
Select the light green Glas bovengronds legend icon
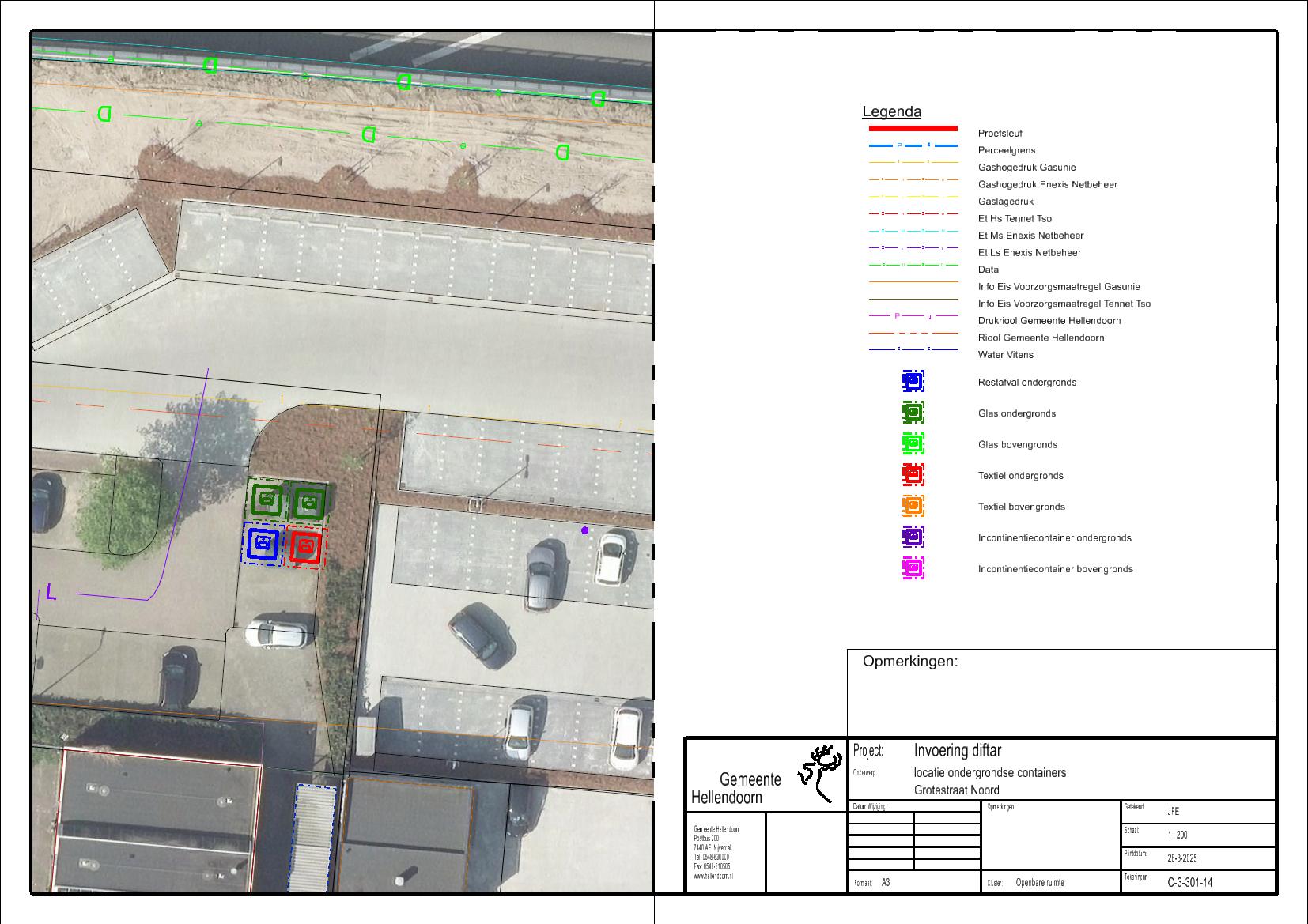[x=913, y=443]
